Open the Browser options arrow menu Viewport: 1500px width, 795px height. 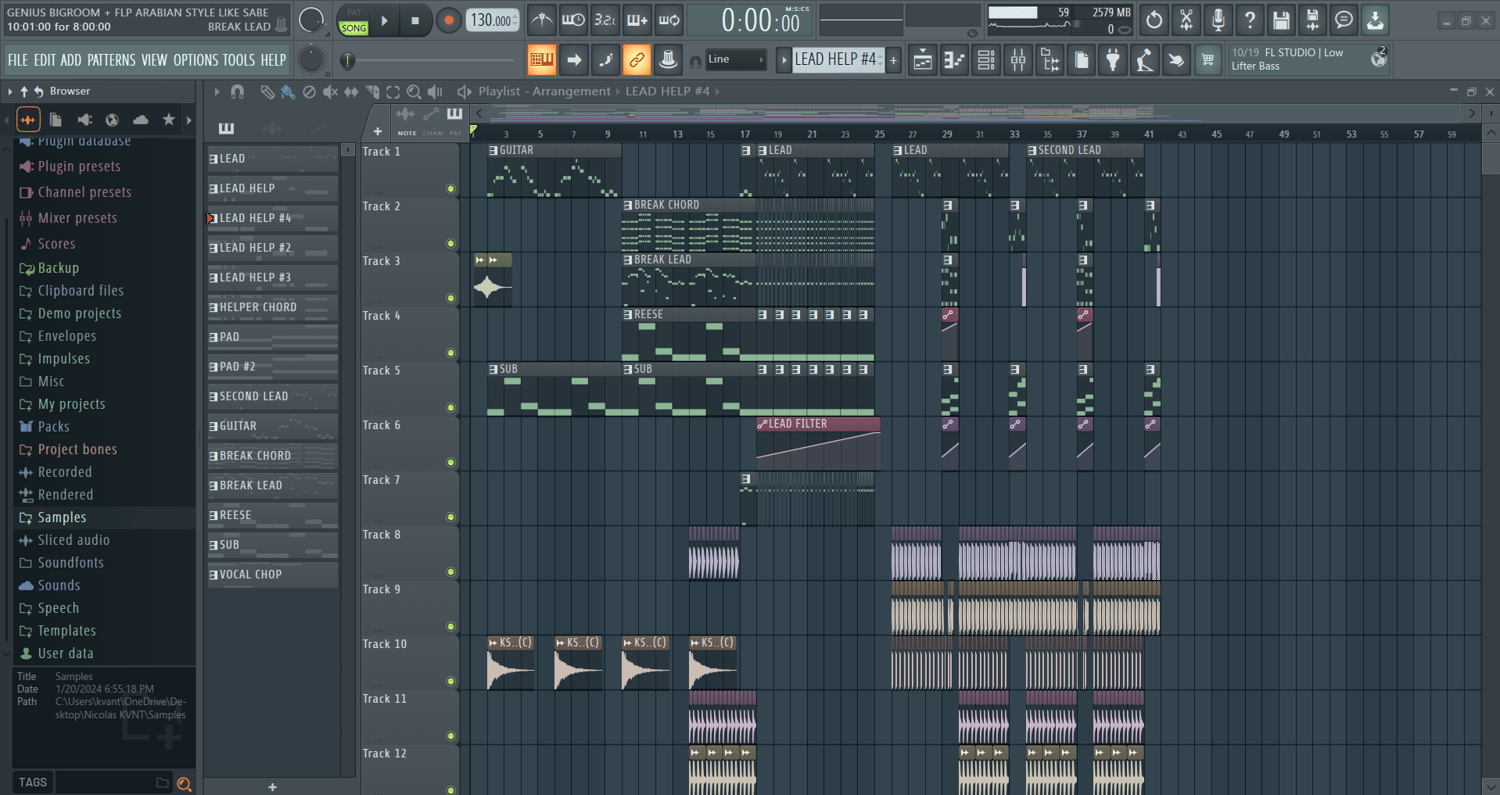click(x=10, y=91)
